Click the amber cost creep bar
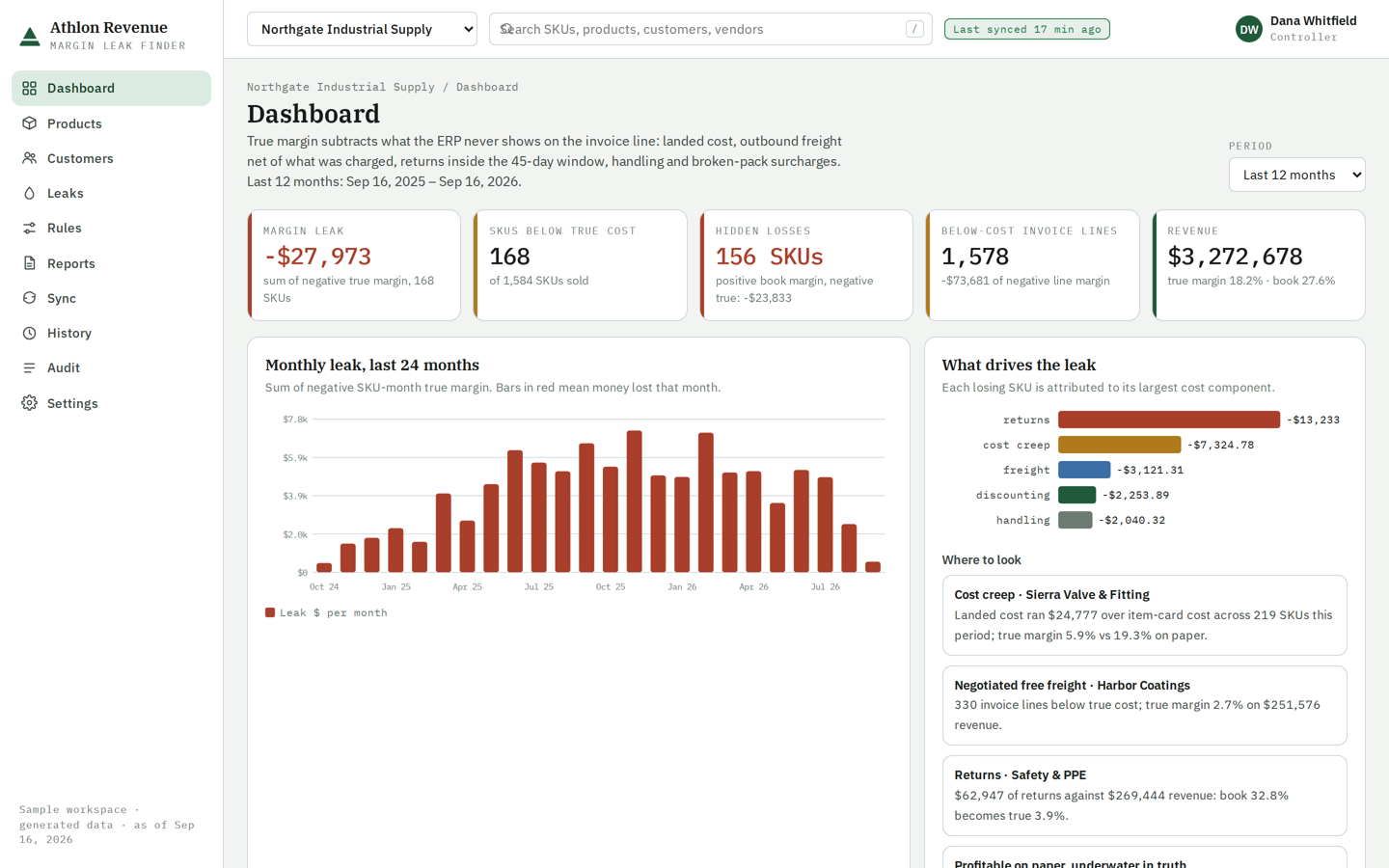The height and width of the screenshot is (868, 1389). [1120, 445]
